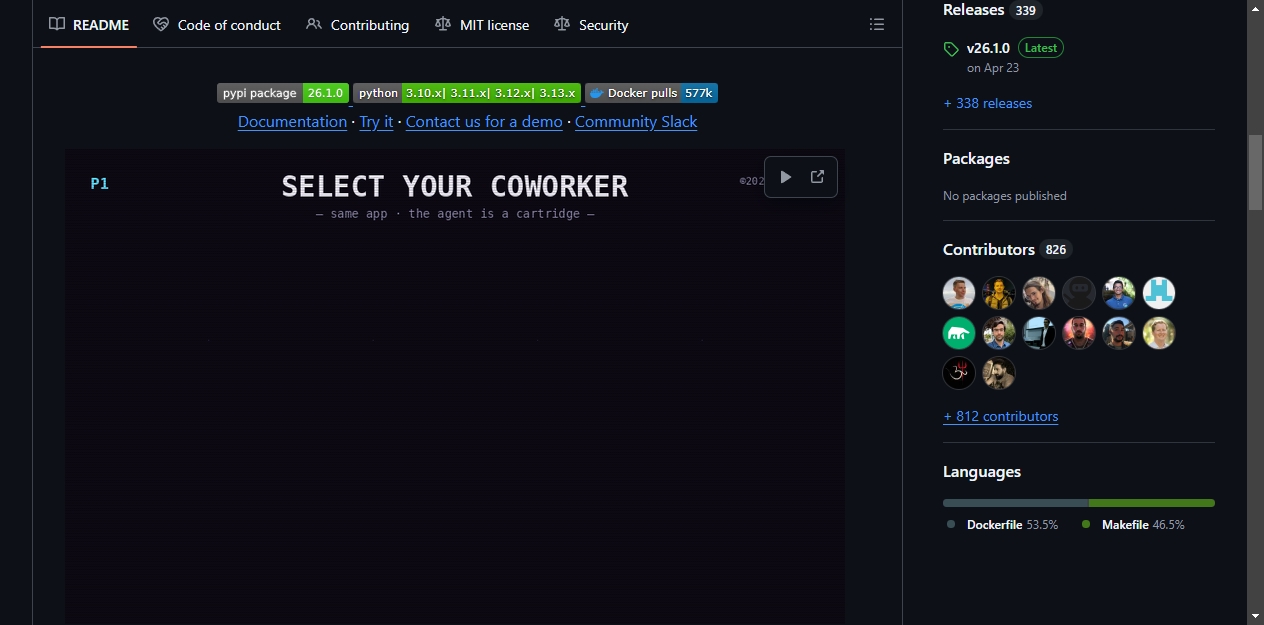Click the release tag icon

(951, 48)
